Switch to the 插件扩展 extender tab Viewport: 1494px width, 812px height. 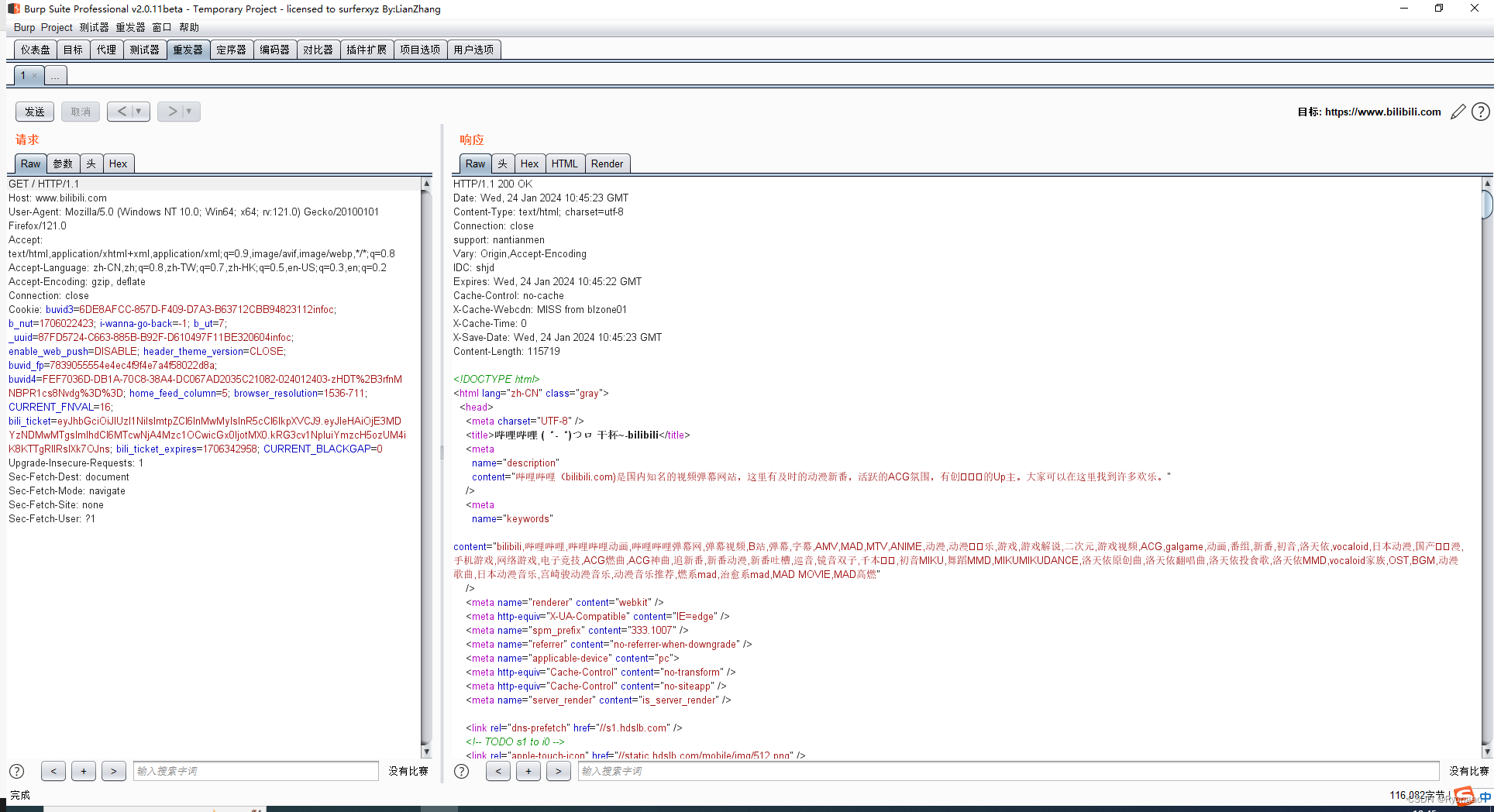(x=367, y=50)
